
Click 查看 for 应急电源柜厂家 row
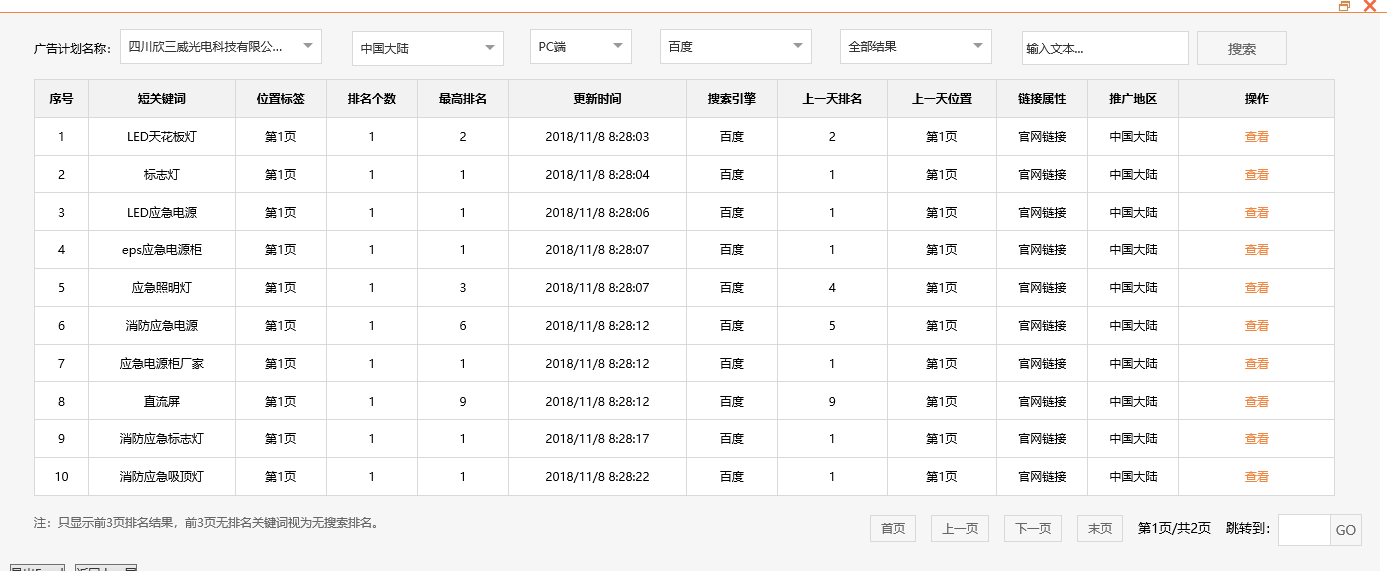click(1256, 364)
